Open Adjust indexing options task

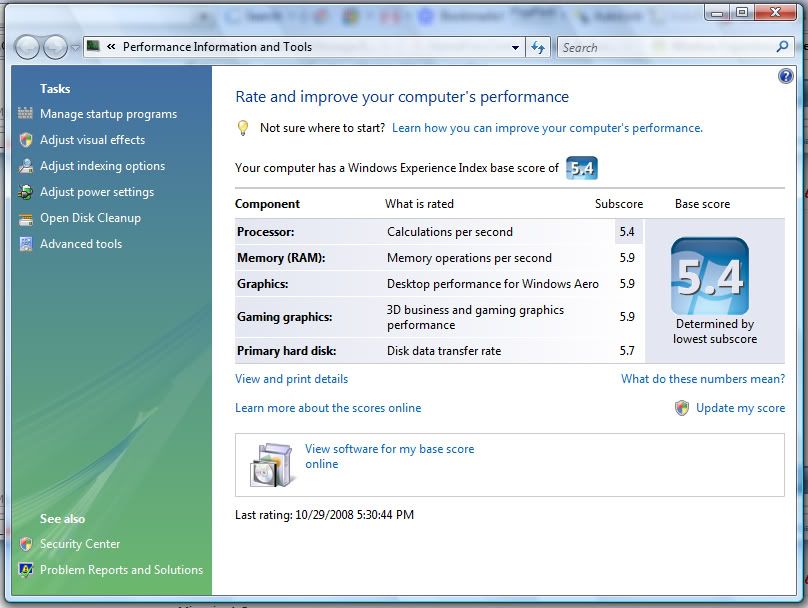click(103, 166)
